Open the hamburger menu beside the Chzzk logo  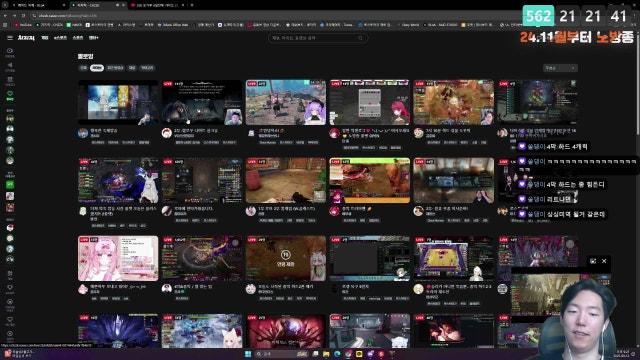tap(10, 38)
